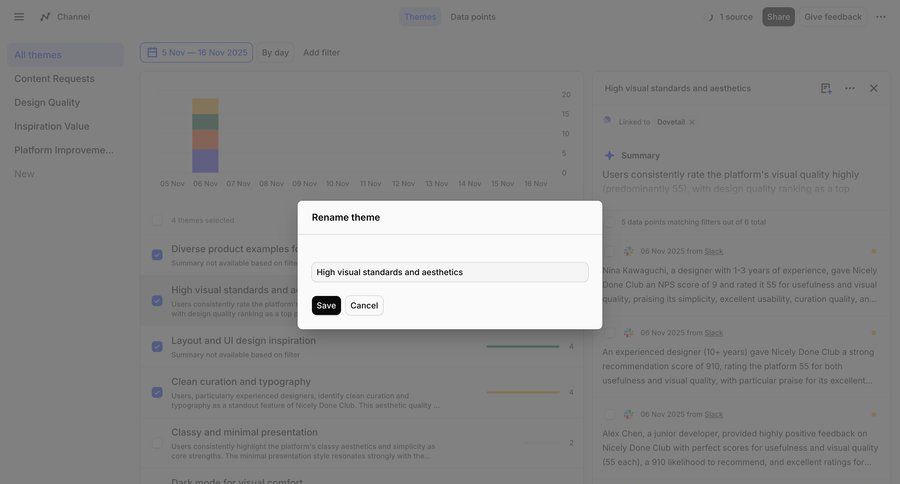Select All themes in sidebar

(65, 55)
